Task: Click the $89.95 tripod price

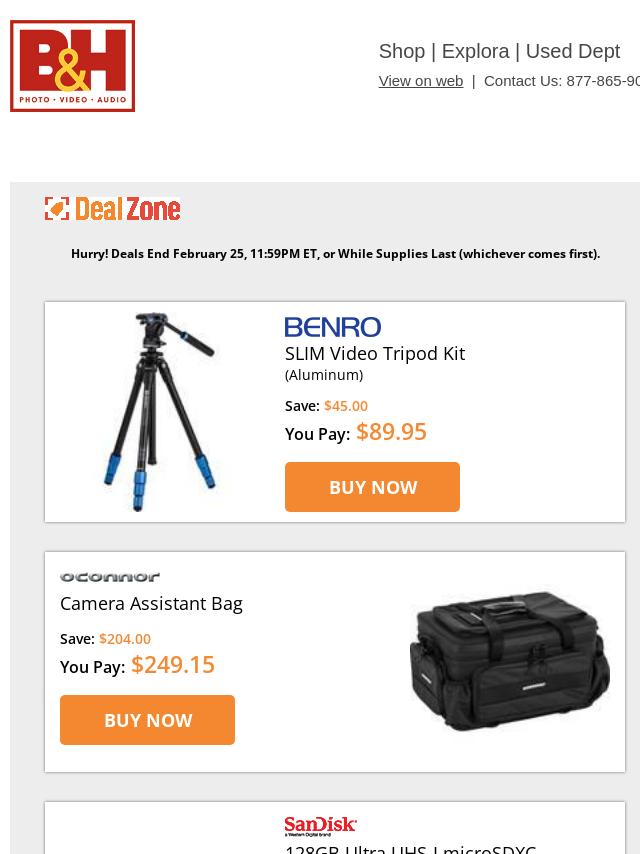Action: (391, 432)
